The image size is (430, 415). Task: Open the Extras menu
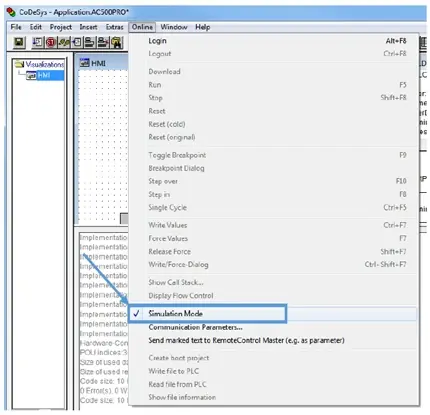click(x=114, y=27)
